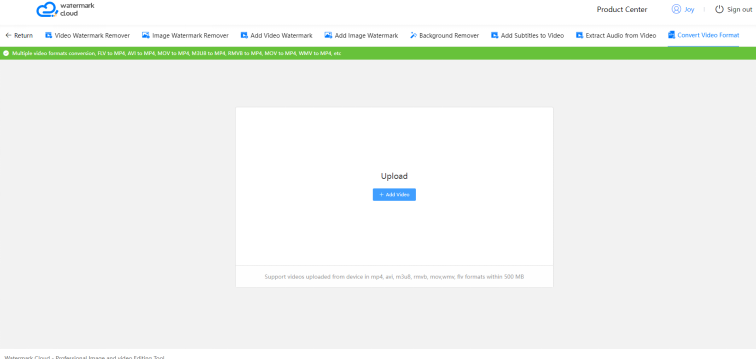Screen dimensions: 756x360
Task: Select the Add Image Watermark tab
Action: 361,35
